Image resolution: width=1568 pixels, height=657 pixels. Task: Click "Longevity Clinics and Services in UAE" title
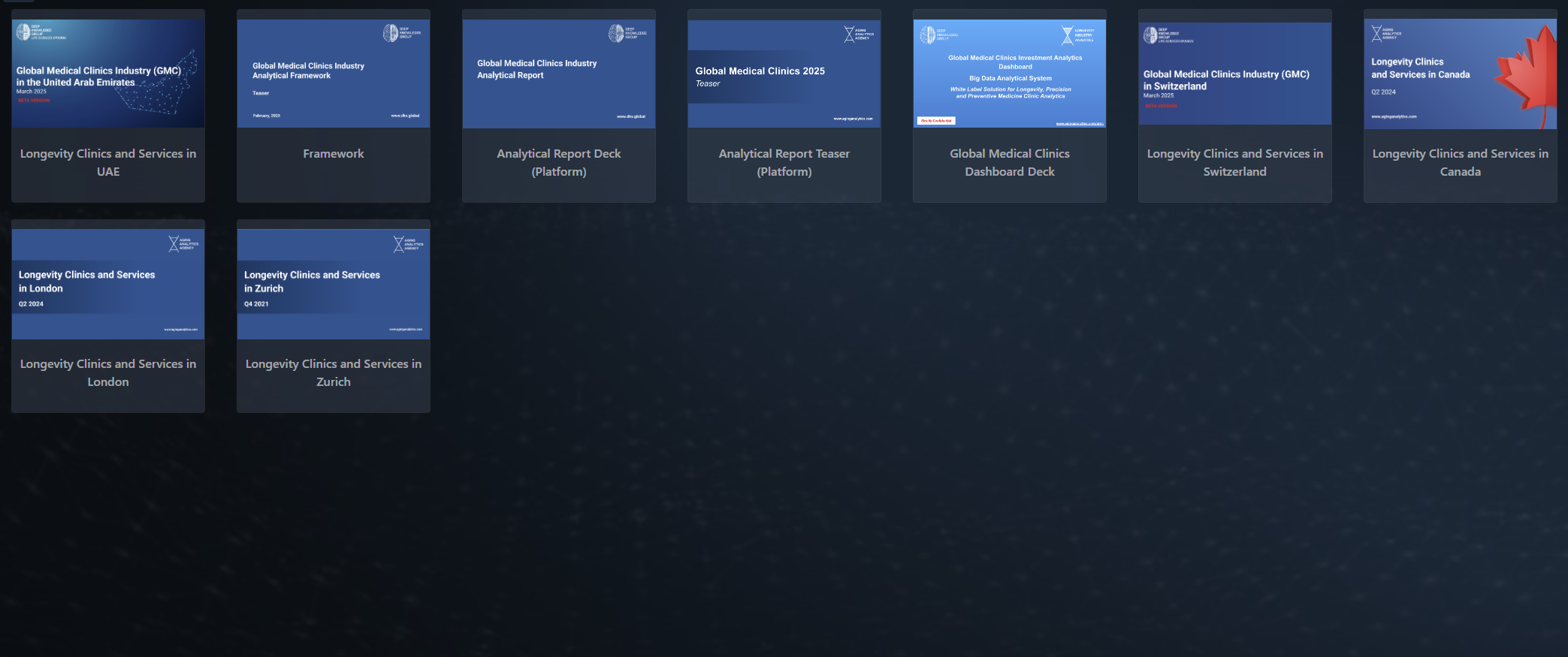coord(108,162)
